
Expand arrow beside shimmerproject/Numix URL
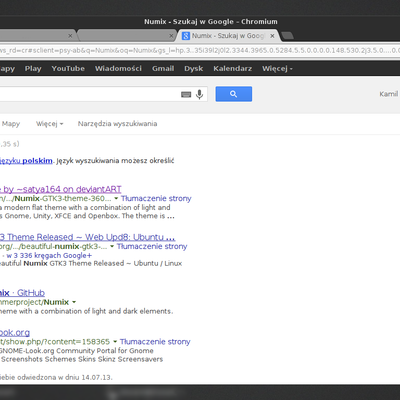click(74, 302)
